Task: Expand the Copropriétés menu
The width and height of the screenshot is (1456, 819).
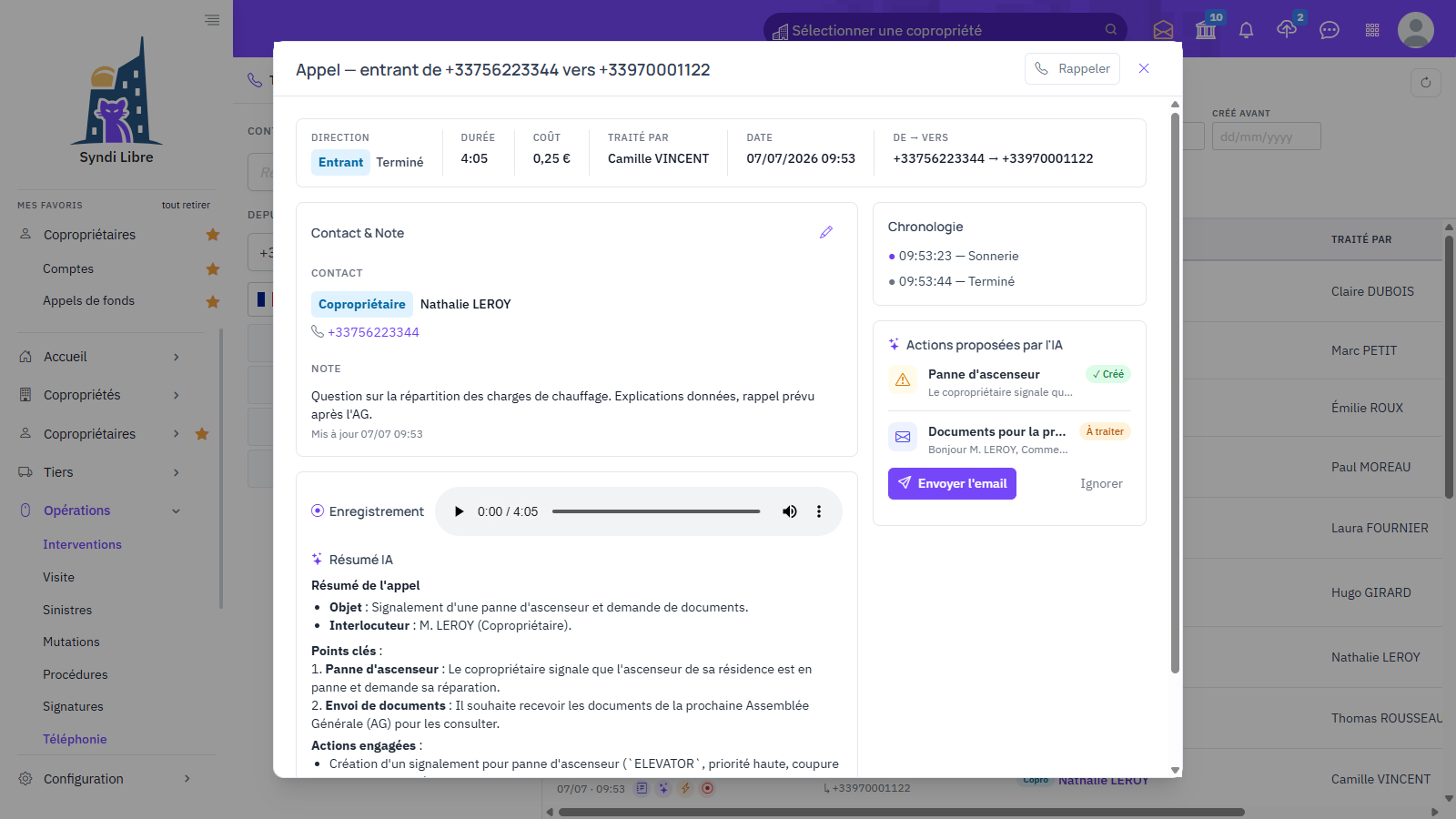Action: (100, 395)
